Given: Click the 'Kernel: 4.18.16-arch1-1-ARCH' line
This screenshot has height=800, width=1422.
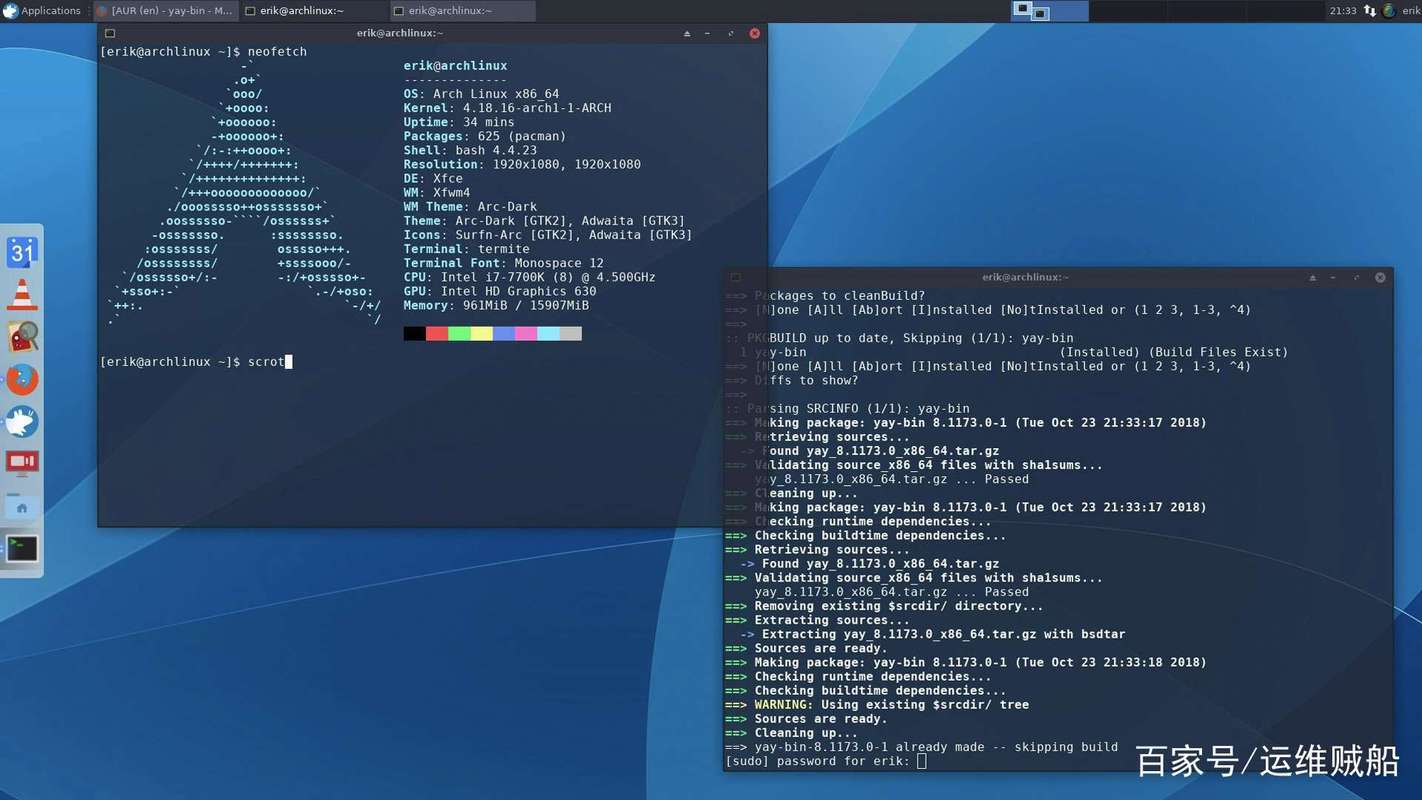Looking at the screenshot, I should pos(507,108).
